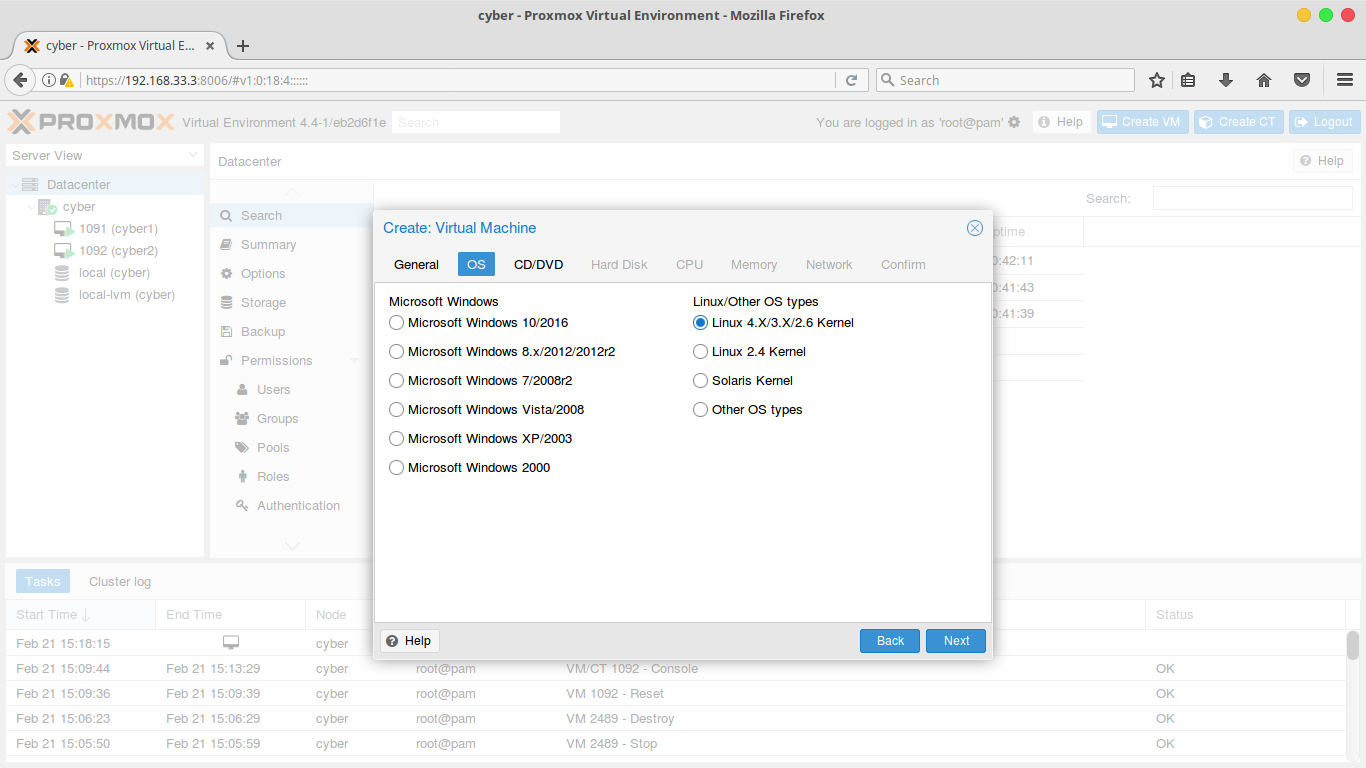Go to Firefox home page icon
The width and height of the screenshot is (1366, 768).
(1264, 80)
